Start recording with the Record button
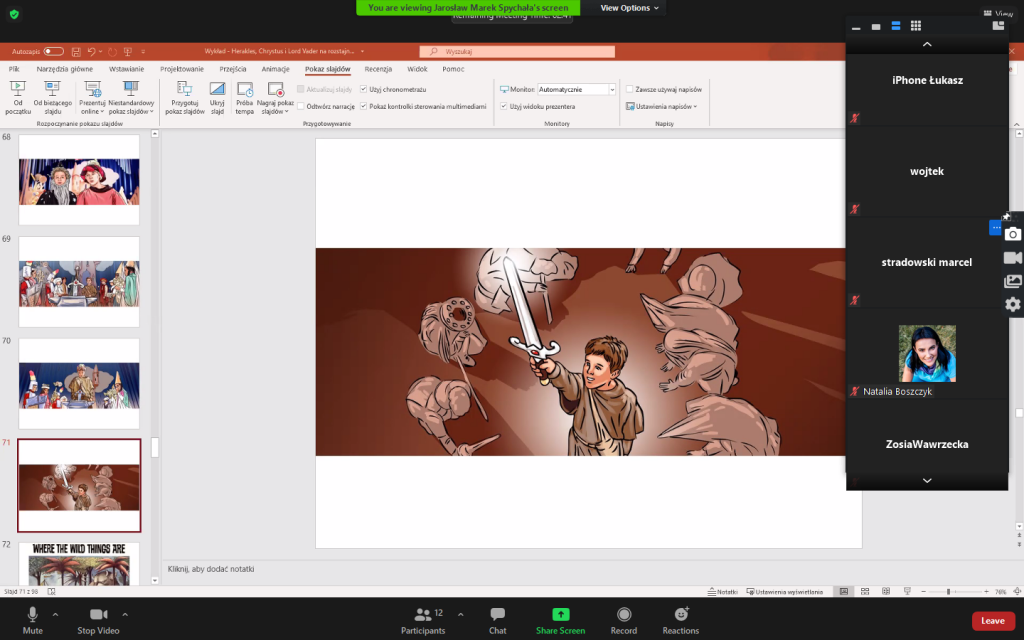 click(624, 615)
